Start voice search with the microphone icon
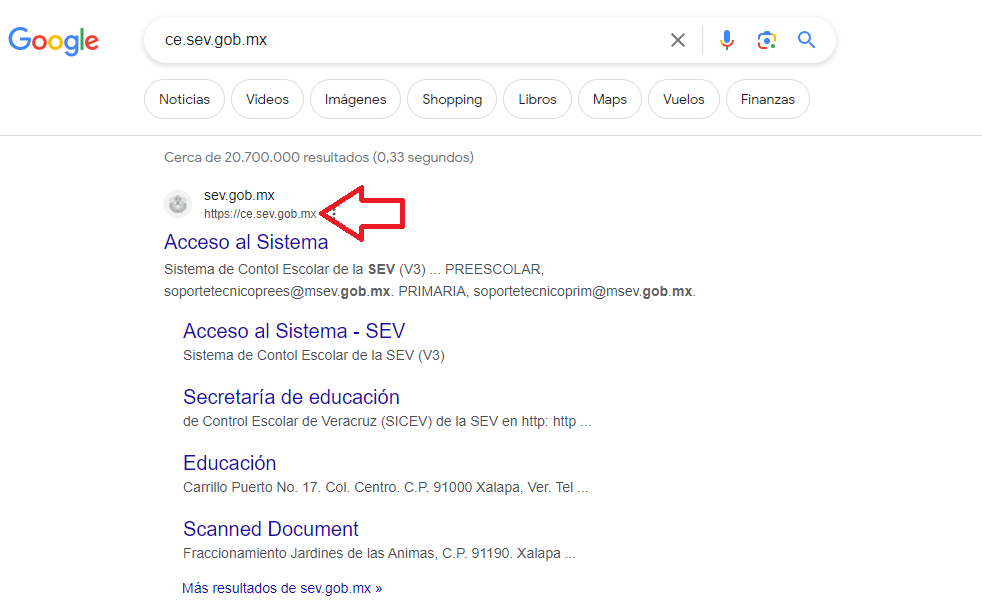This screenshot has height=608, width=982. click(726, 40)
